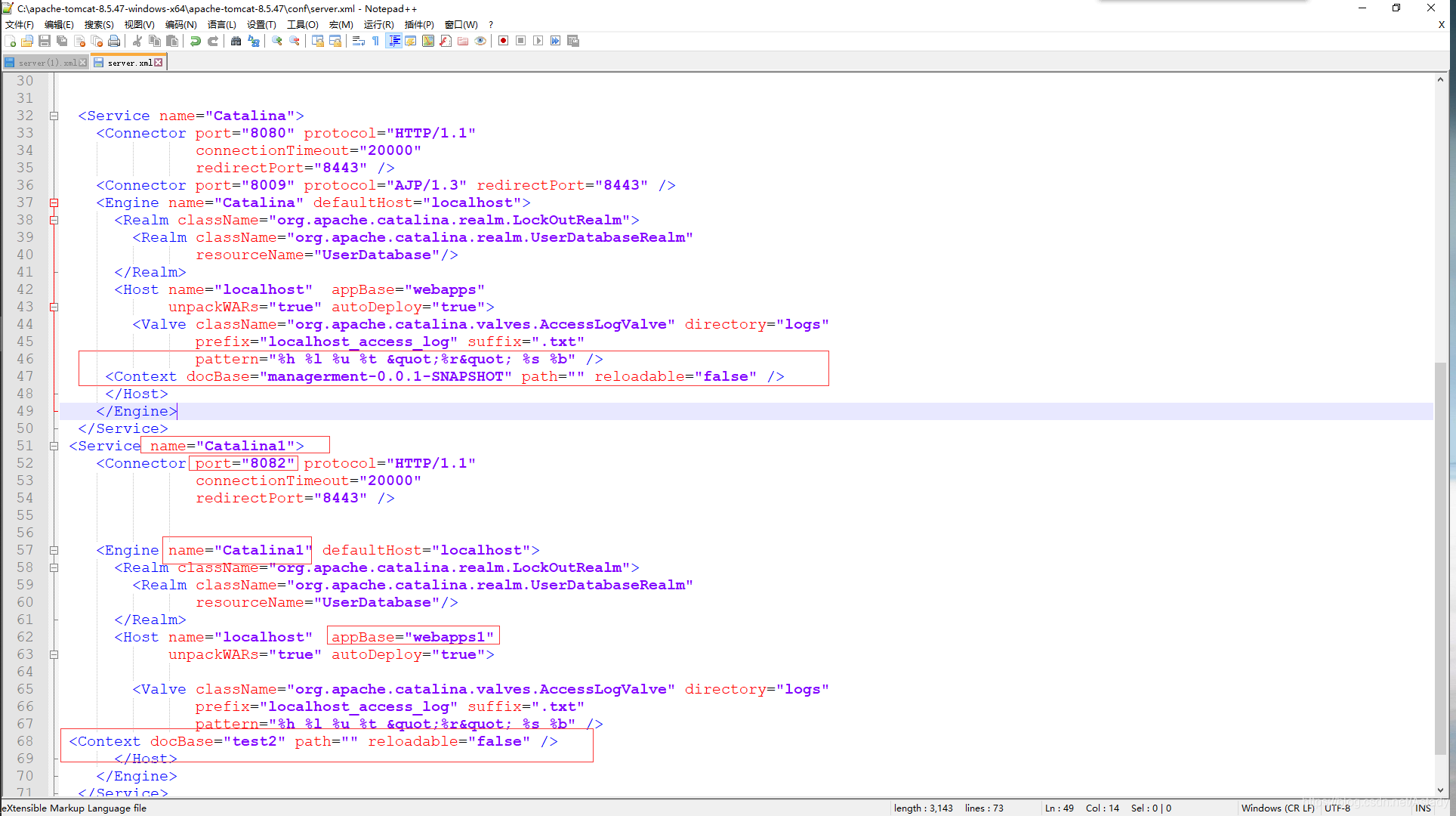Click the New file toolbar icon
This screenshot has height=816, width=1456.
point(11,41)
